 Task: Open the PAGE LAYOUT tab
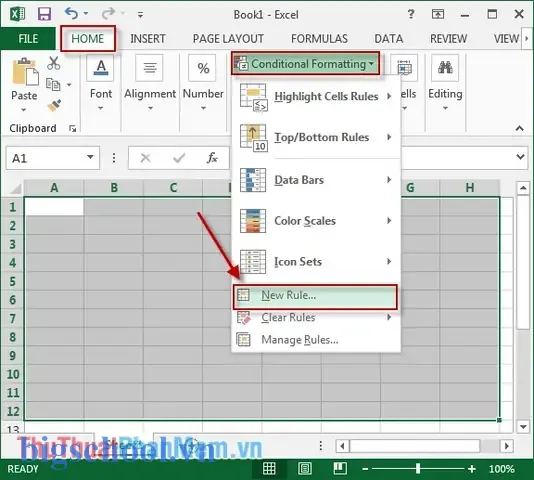[228, 38]
